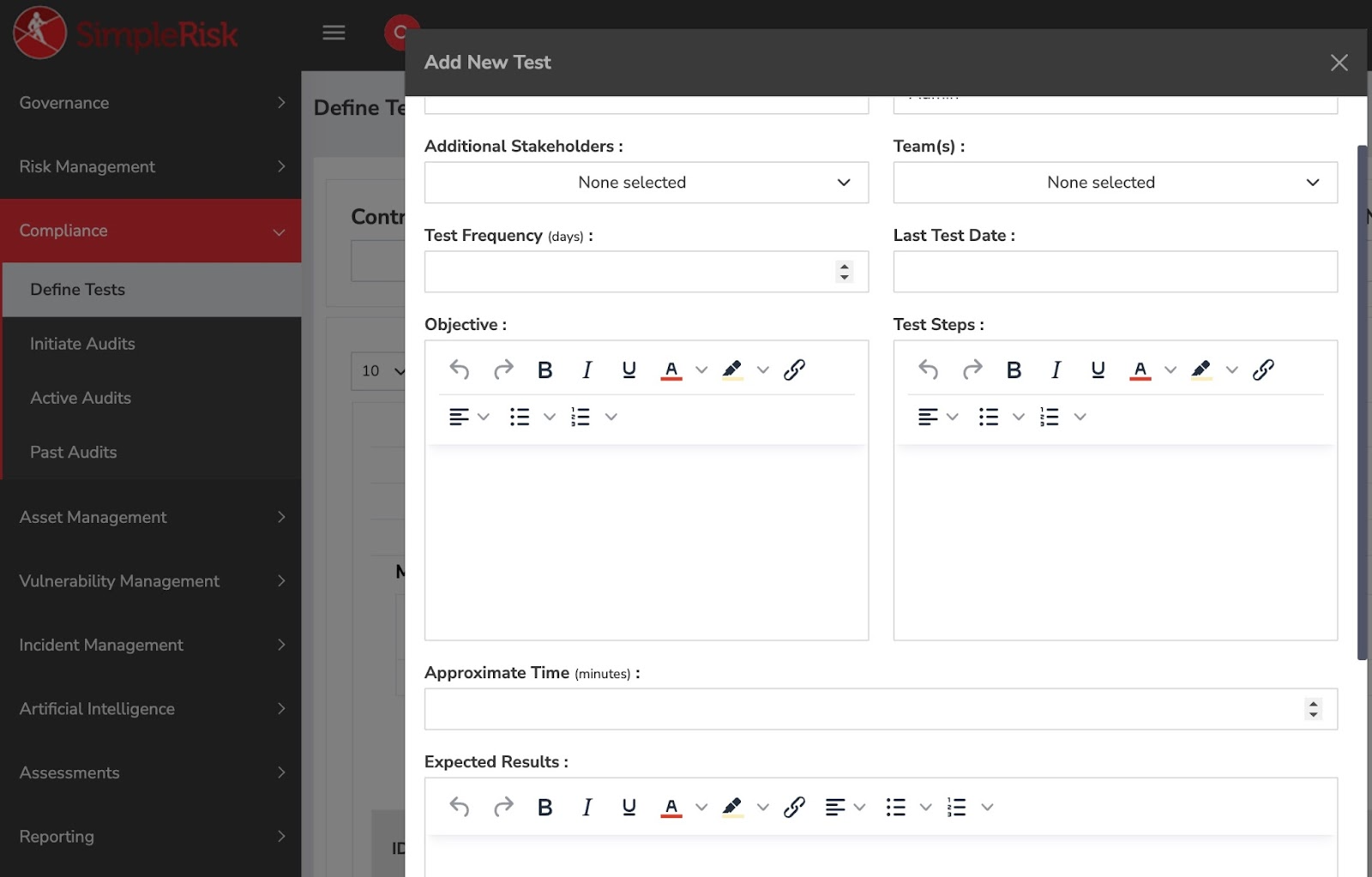This screenshot has height=877, width=1372.
Task: Navigate to Initiate Audits in the sidebar
Action: coord(82,344)
